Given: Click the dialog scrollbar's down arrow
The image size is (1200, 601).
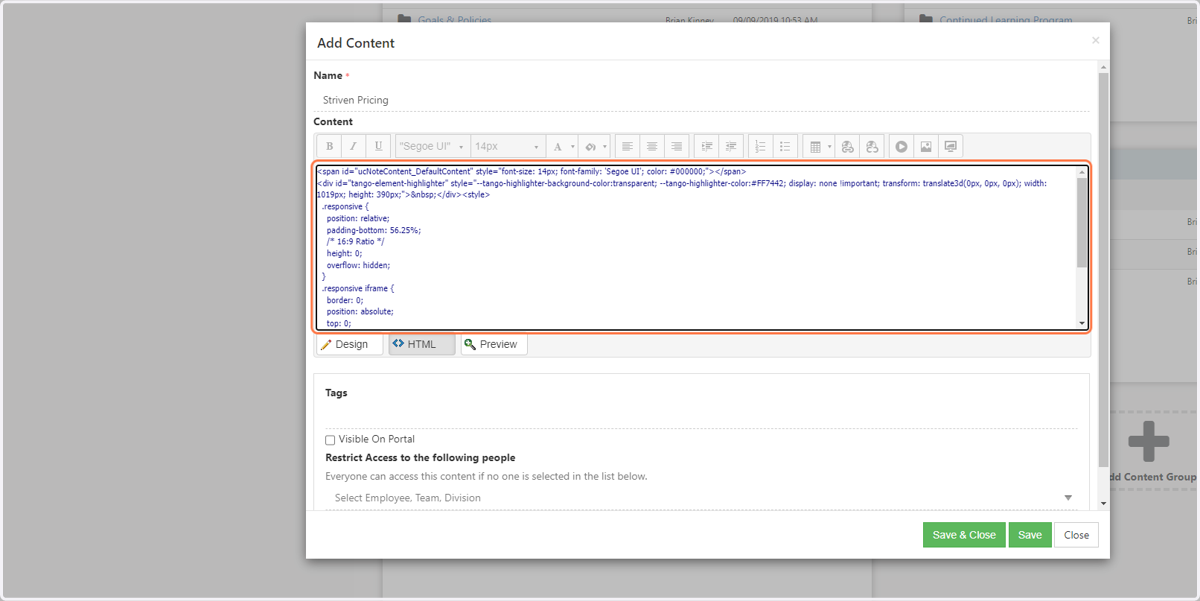Looking at the screenshot, I should point(1104,504).
